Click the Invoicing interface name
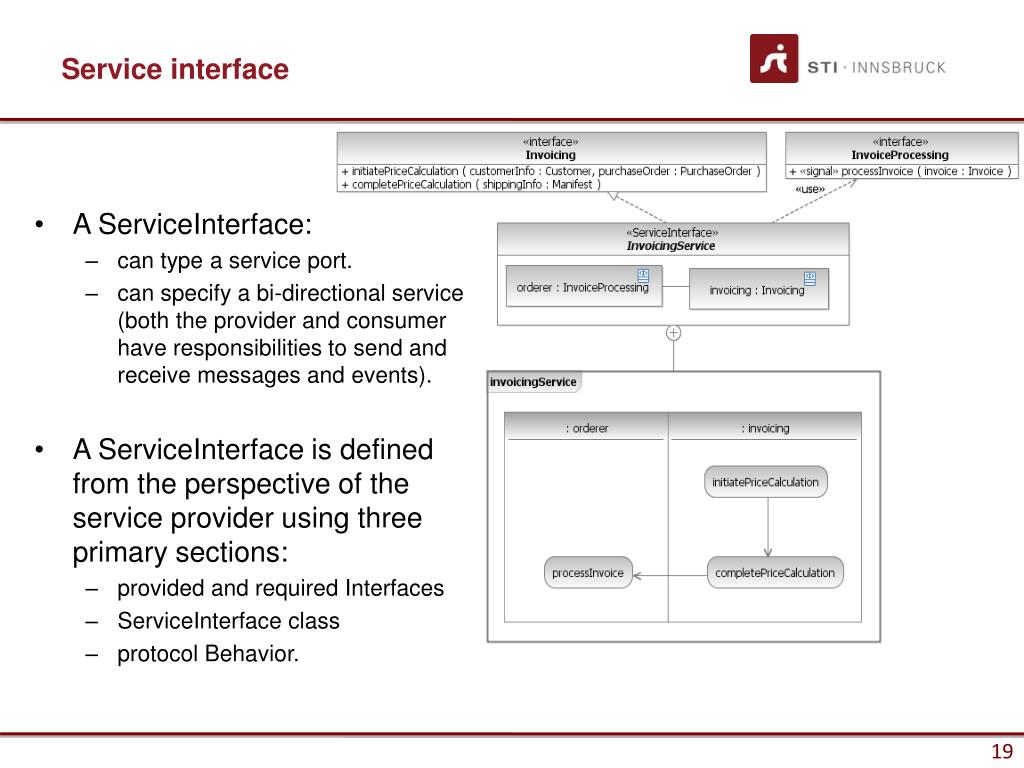 [551, 155]
